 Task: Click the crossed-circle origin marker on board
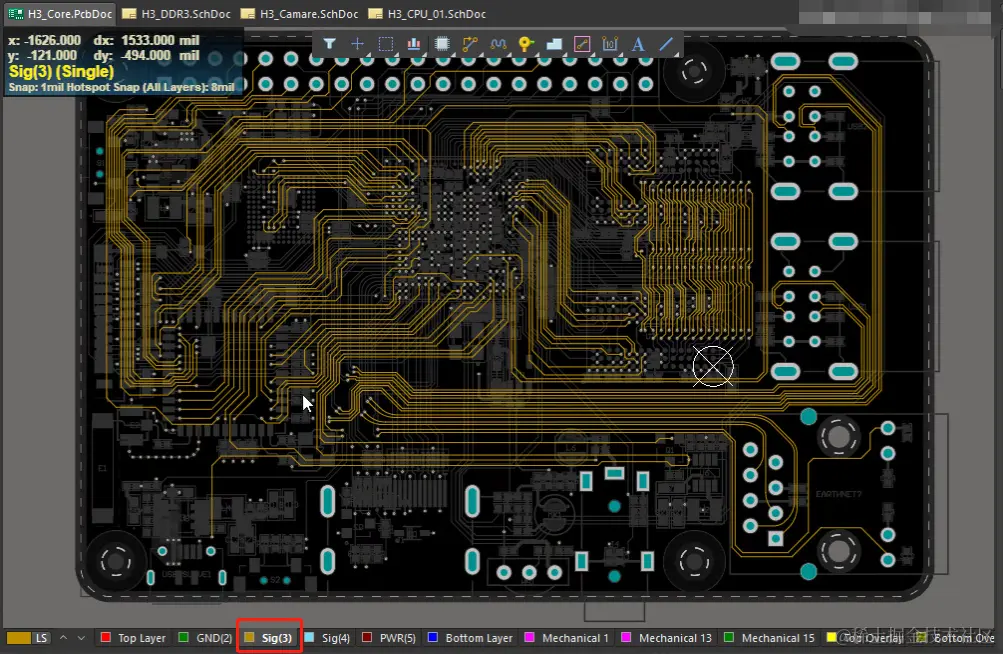[713, 366]
